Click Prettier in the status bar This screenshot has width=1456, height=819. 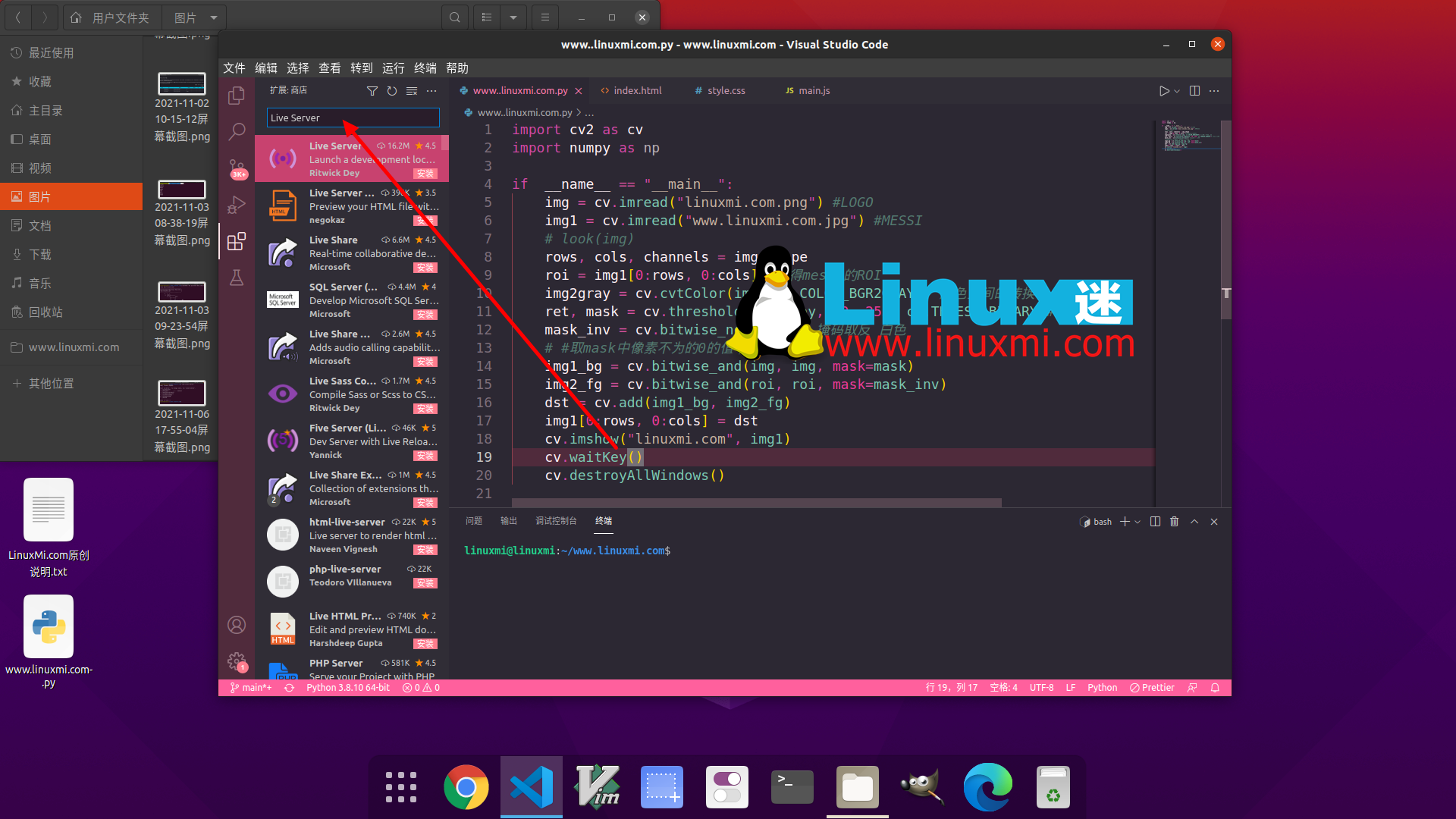coord(1152,688)
